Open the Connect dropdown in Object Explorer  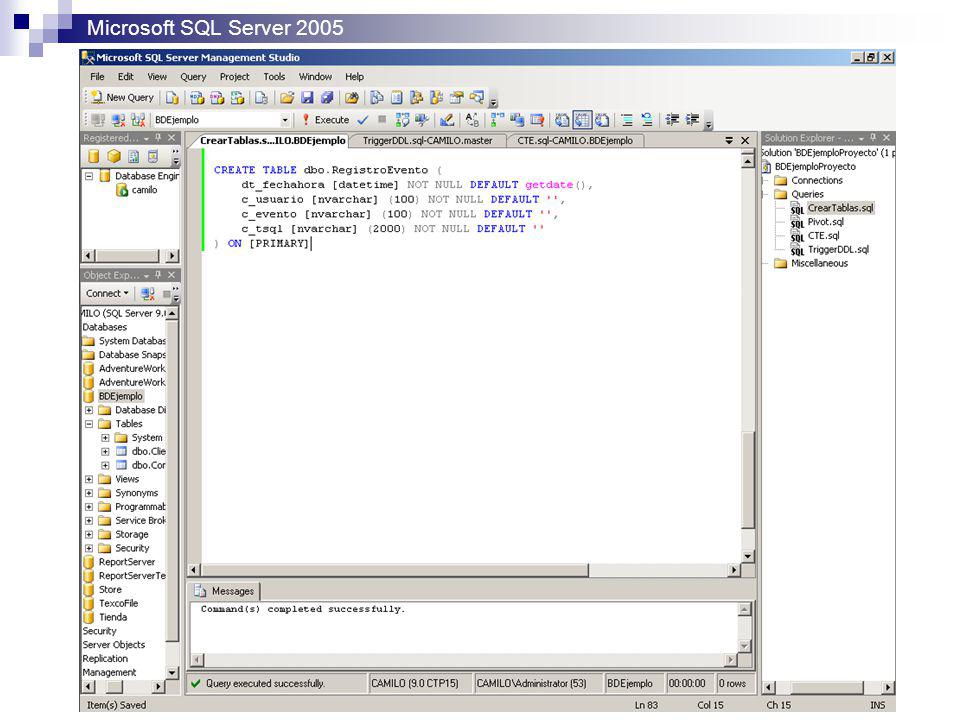[x=107, y=293]
